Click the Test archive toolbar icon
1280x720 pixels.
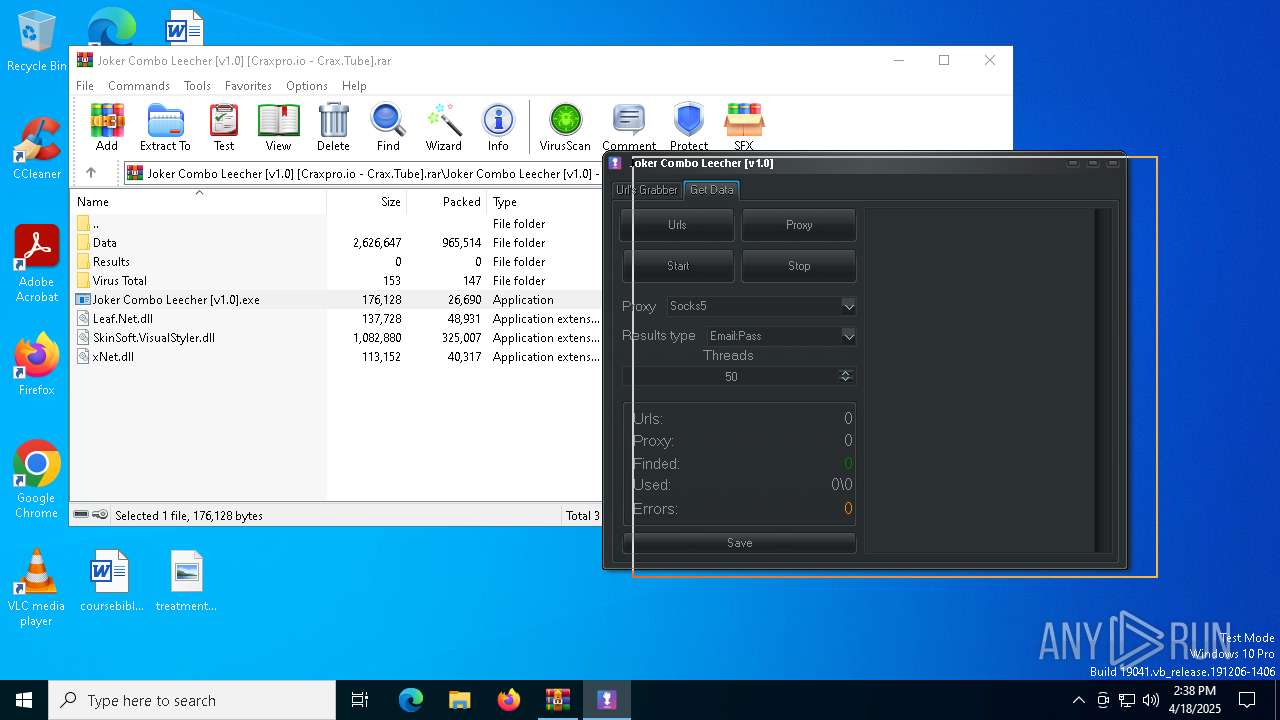224,127
